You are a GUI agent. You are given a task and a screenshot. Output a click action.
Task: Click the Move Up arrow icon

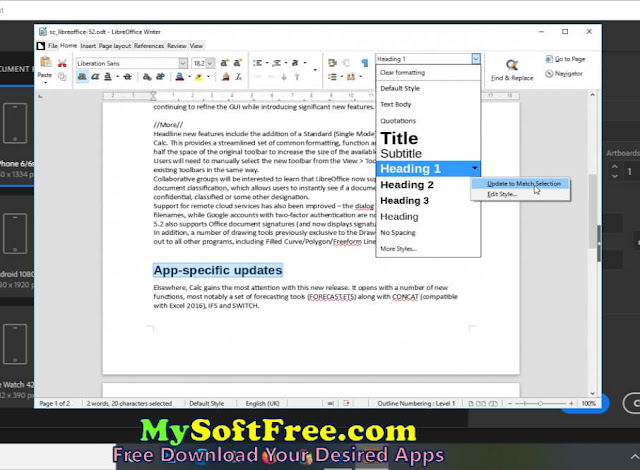[297, 77]
